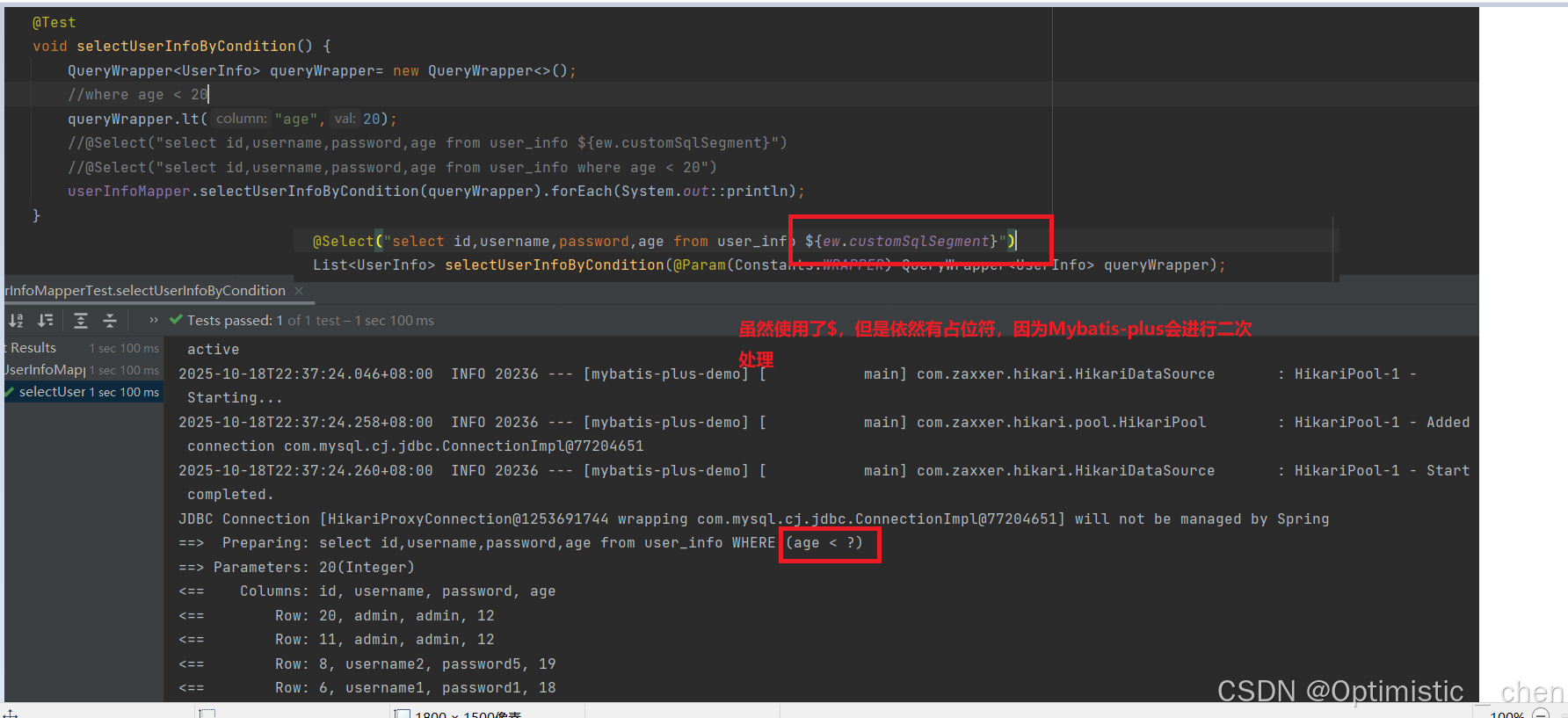Click the userInfoMapper.selectUserInfoByCondition forEach line
The height and width of the screenshot is (718, 1568).
tap(436, 192)
